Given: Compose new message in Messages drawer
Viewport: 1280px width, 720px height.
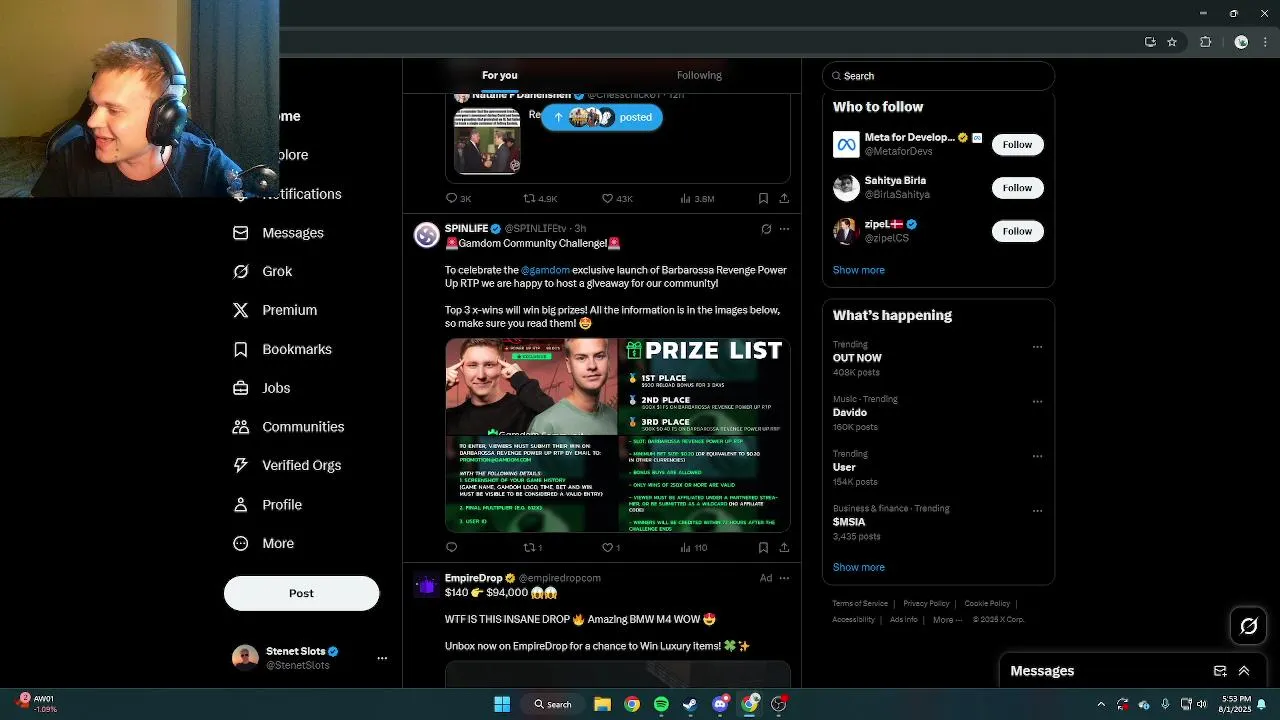Looking at the screenshot, I should click(1220, 671).
